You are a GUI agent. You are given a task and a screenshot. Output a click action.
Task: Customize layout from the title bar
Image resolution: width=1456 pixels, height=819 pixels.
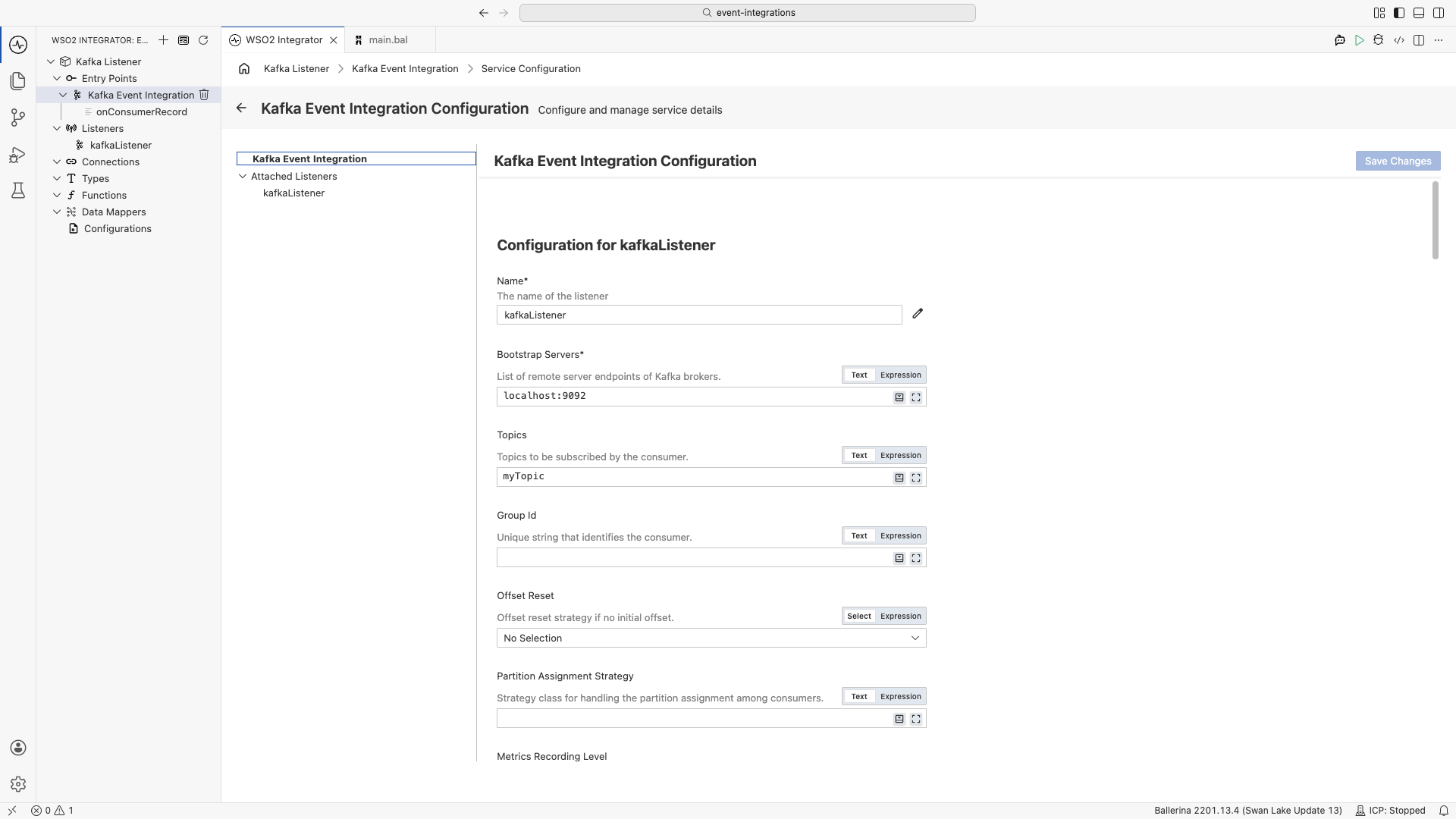1379,13
